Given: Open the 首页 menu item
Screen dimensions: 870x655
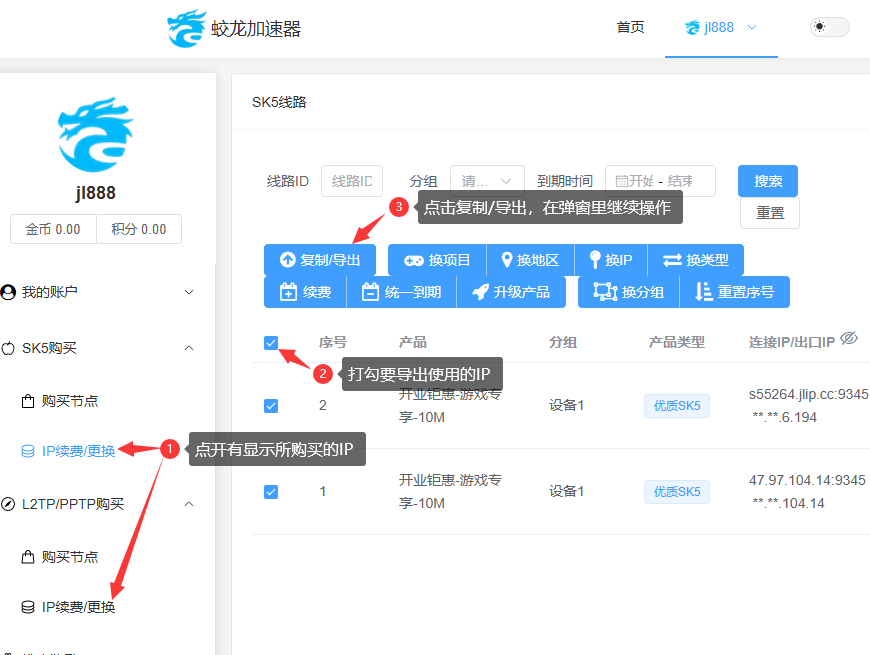Looking at the screenshot, I should (x=631, y=27).
